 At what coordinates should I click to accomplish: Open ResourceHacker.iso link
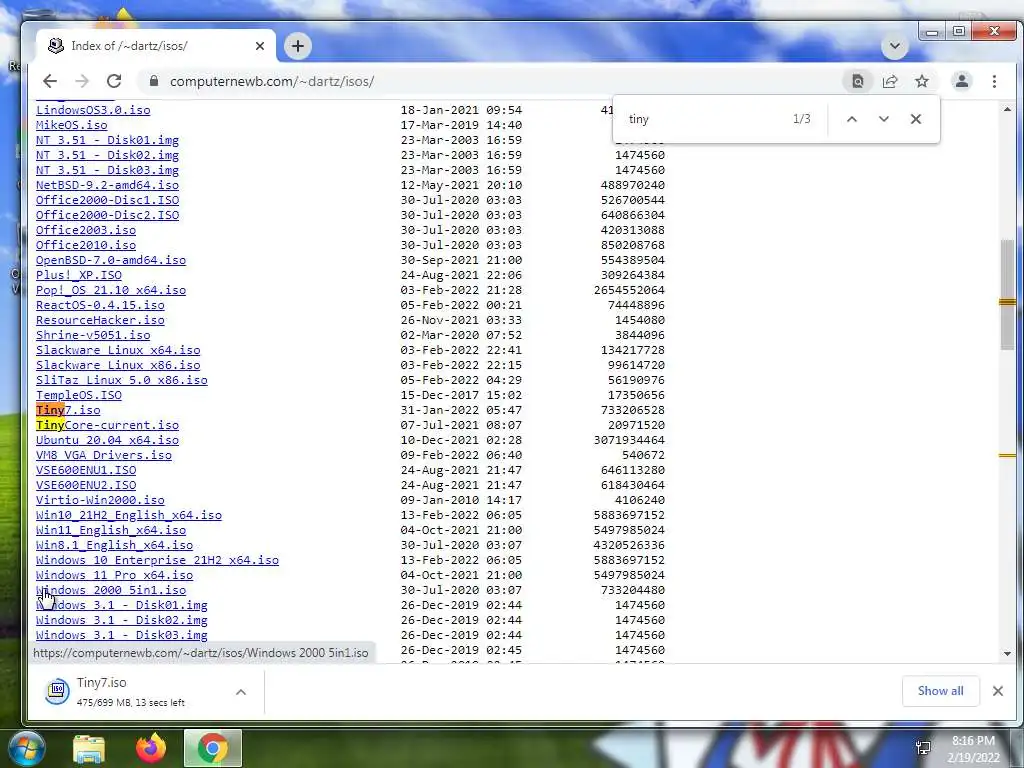coord(100,320)
